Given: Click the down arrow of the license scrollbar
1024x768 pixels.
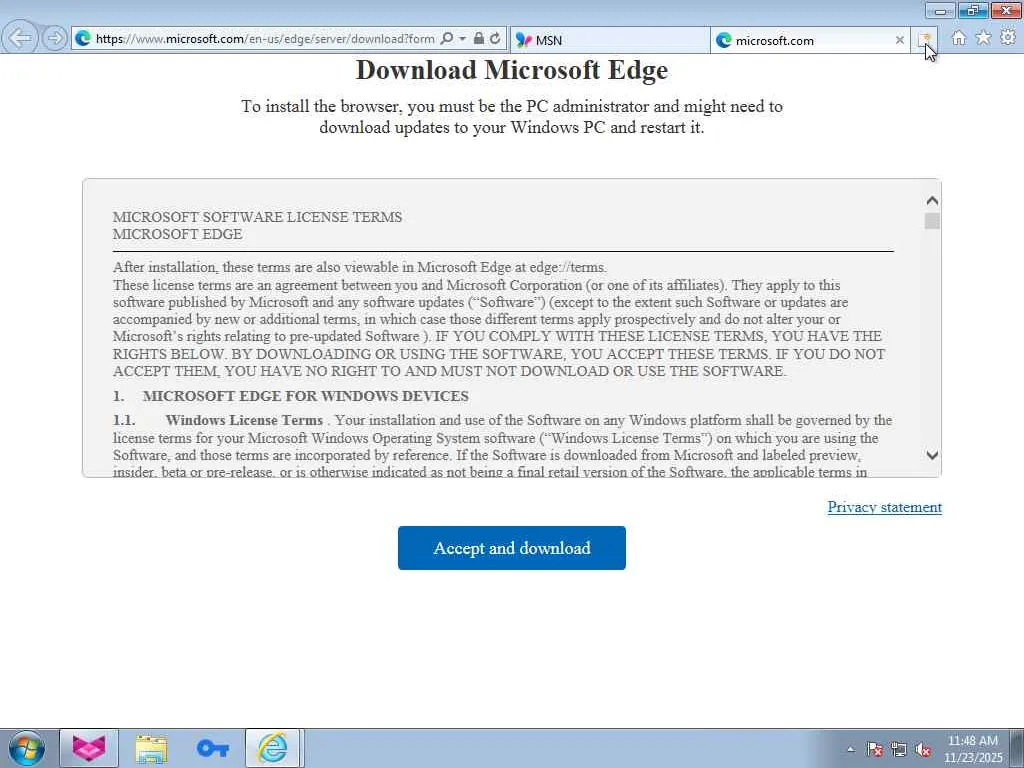Looking at the screenshot, I should [932, 455].
